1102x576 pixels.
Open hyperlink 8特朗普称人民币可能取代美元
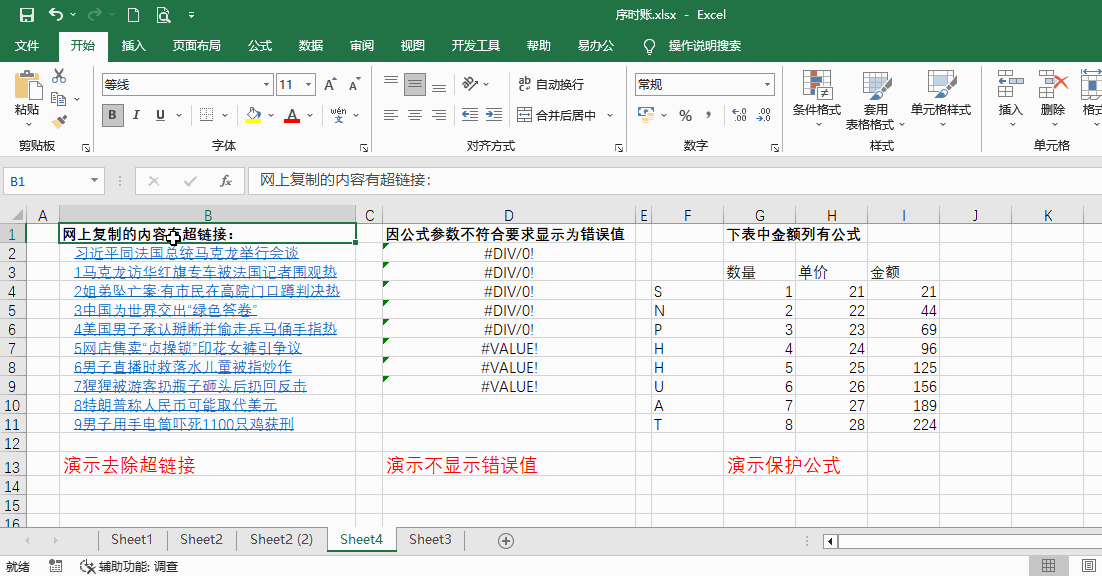coord(175,405)
